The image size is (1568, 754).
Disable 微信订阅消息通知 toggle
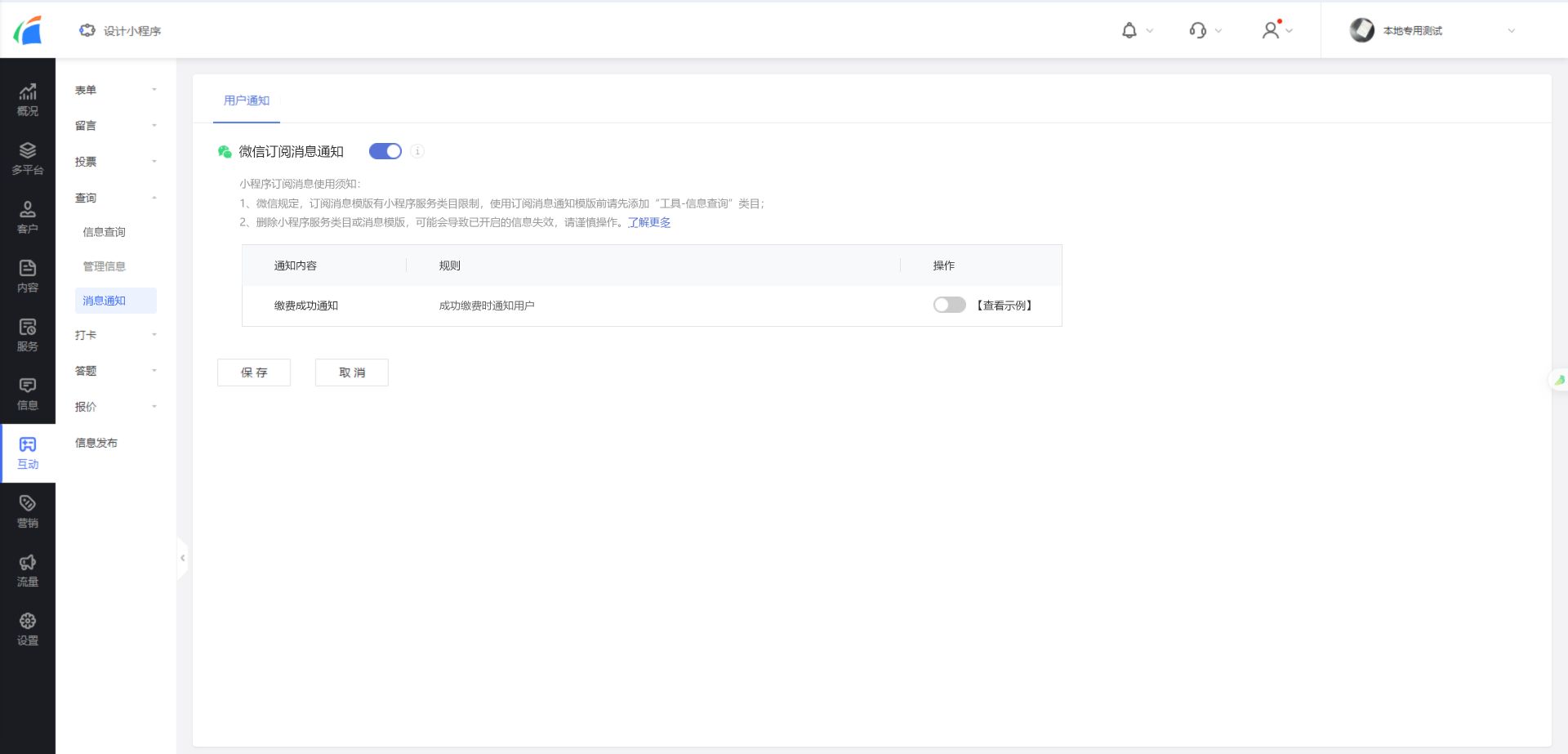pyautogui.click(x=385, y=151)
